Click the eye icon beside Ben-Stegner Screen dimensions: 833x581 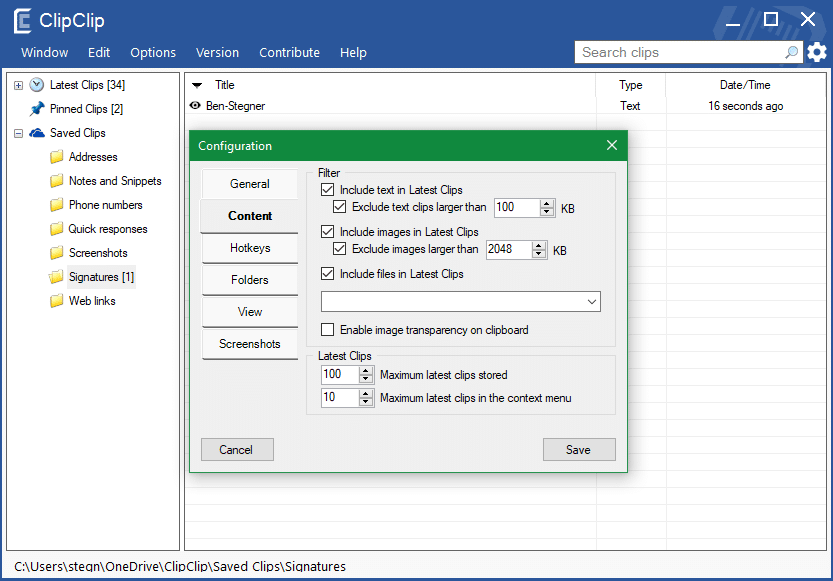click(195, 106)
